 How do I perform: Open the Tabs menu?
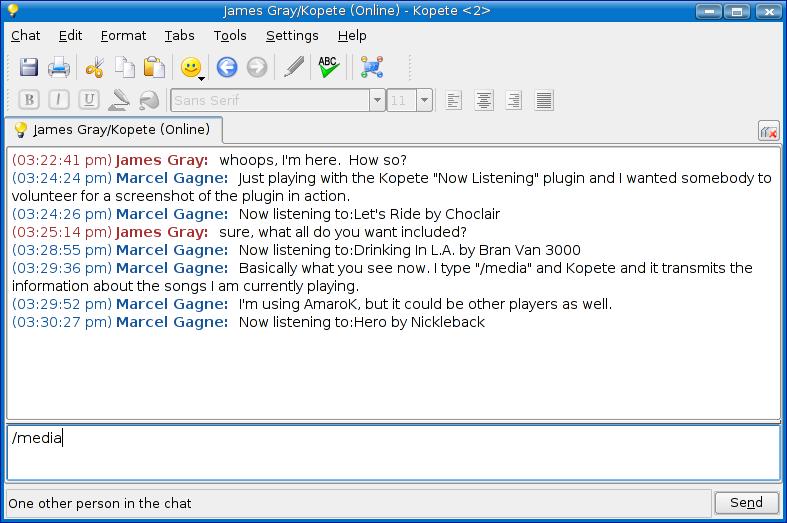(180, 35)
